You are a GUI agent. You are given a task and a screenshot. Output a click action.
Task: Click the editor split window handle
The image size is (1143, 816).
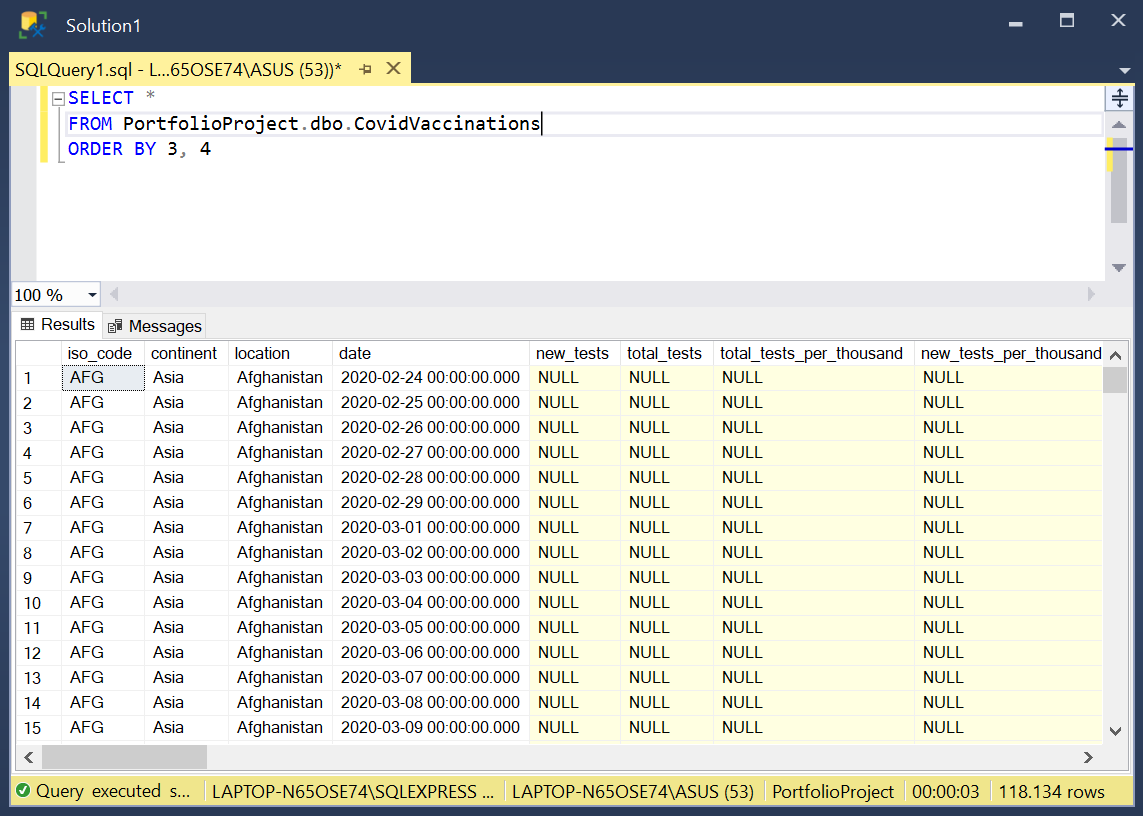point(1120,97)
